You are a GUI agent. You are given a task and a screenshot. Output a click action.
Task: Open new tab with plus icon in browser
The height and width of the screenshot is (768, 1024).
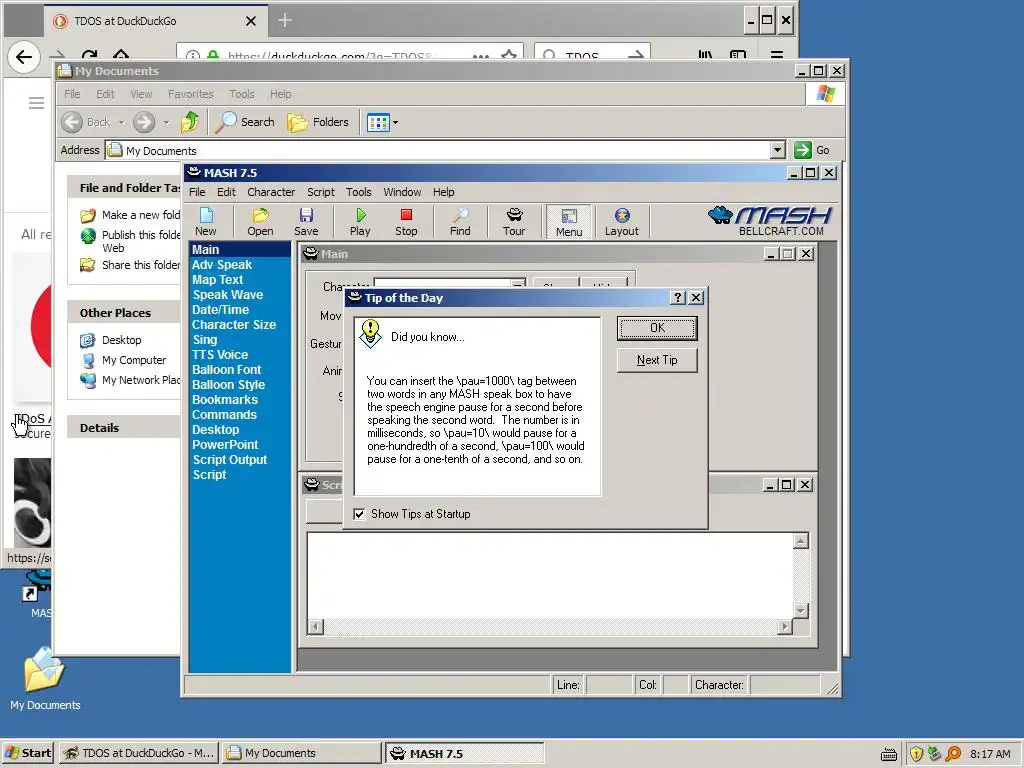tap(285, 20)
